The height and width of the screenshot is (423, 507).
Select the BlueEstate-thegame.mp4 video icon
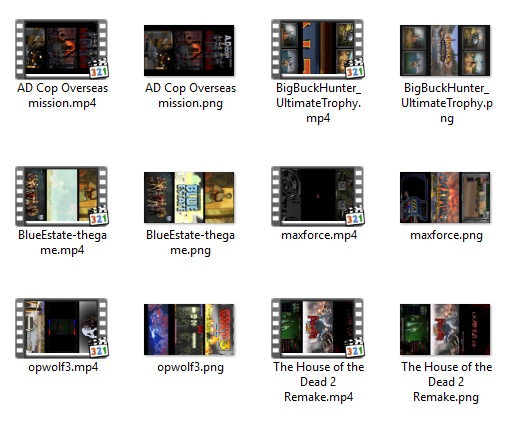pyautogui.click(x=62, y=196)
